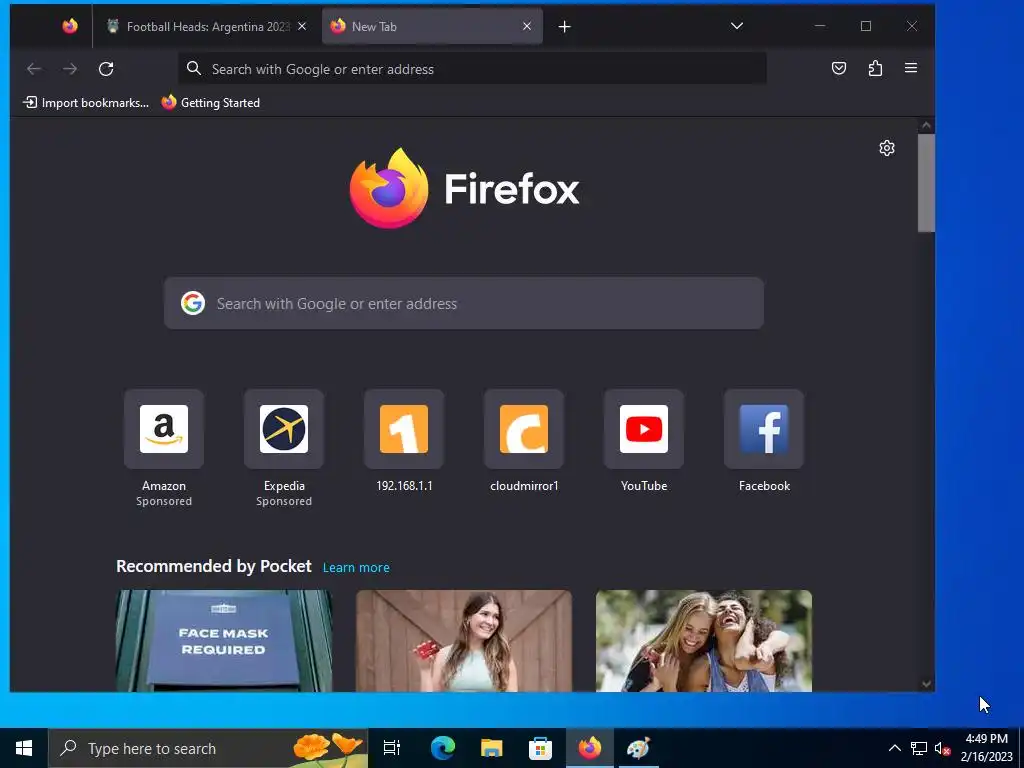The height and width of the screenshot is (768, 1024).
Task: Click the Google logo in search box
Action: pyautogui.click(x=193, y=303)
